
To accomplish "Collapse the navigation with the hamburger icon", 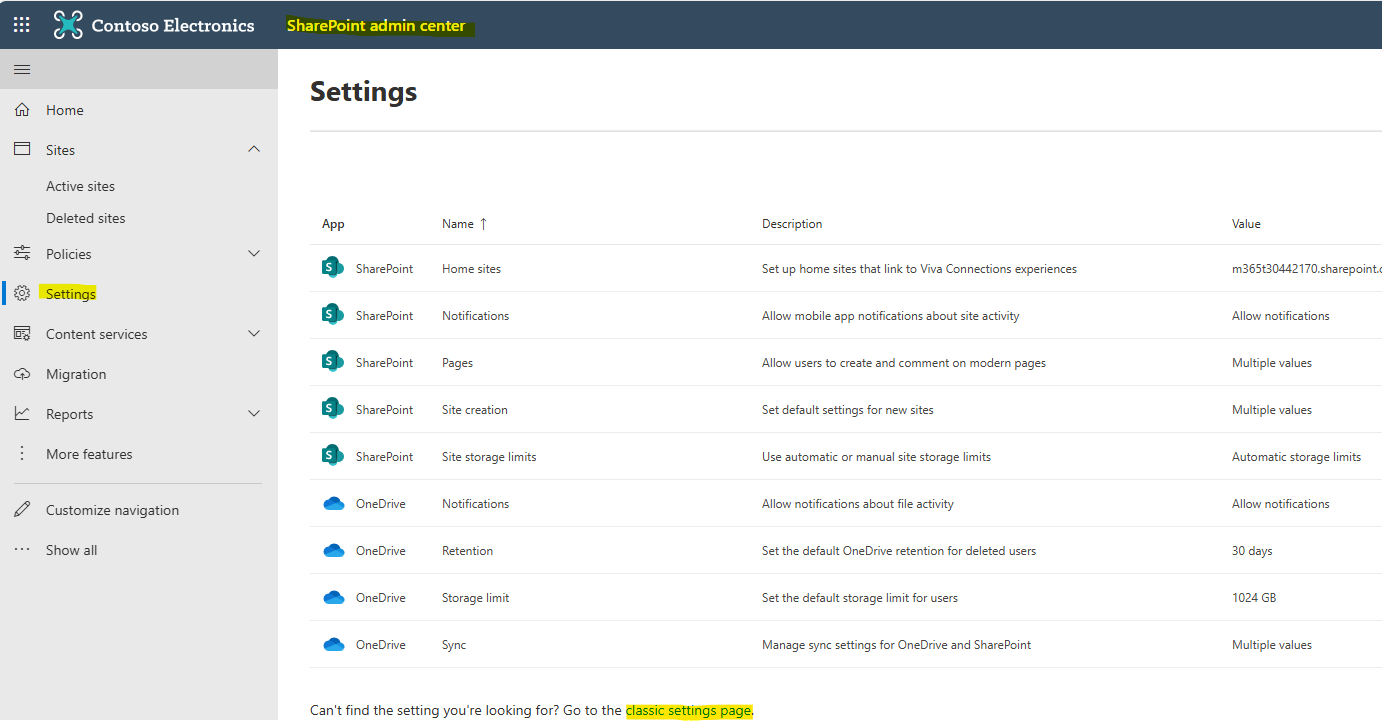I will 22,70.
